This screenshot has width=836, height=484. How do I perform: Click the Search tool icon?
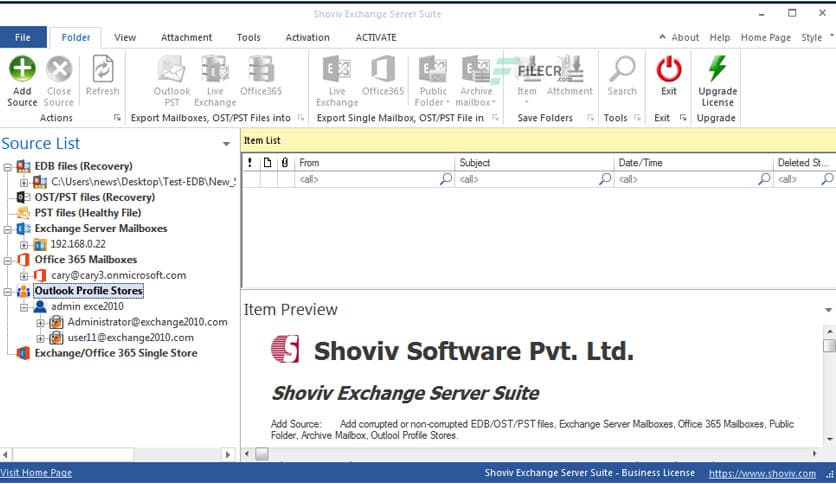pyautogui.click(x=622, y=69)
